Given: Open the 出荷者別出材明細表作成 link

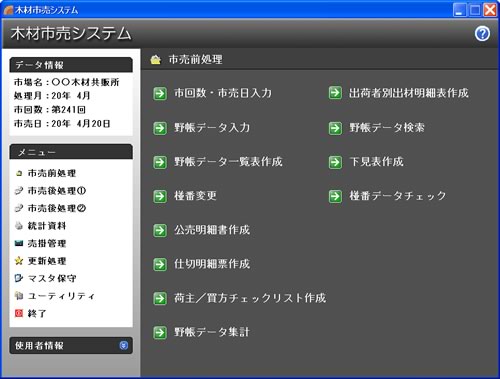Looking at the screenshot, I should point(409,93).
